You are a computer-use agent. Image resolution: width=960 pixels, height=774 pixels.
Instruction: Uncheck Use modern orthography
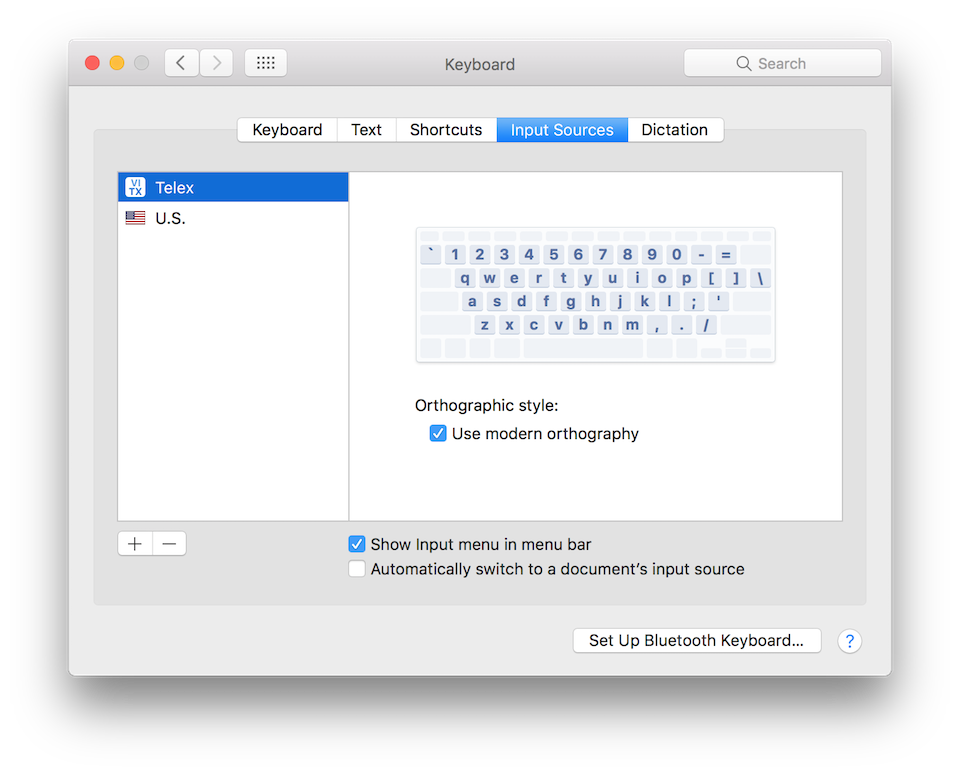click(438, 433)
